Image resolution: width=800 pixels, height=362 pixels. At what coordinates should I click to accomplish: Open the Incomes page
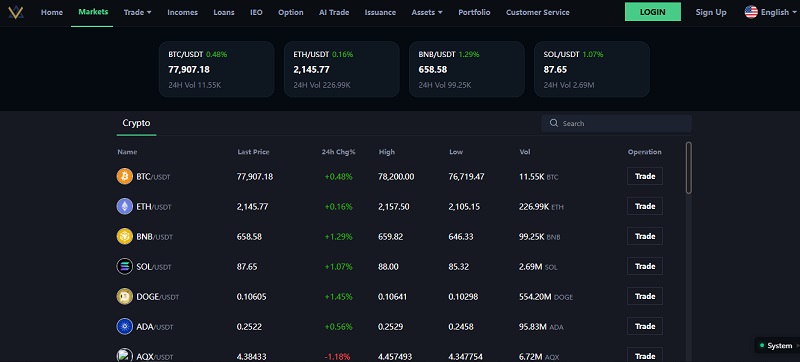click(x=183, y=12)
